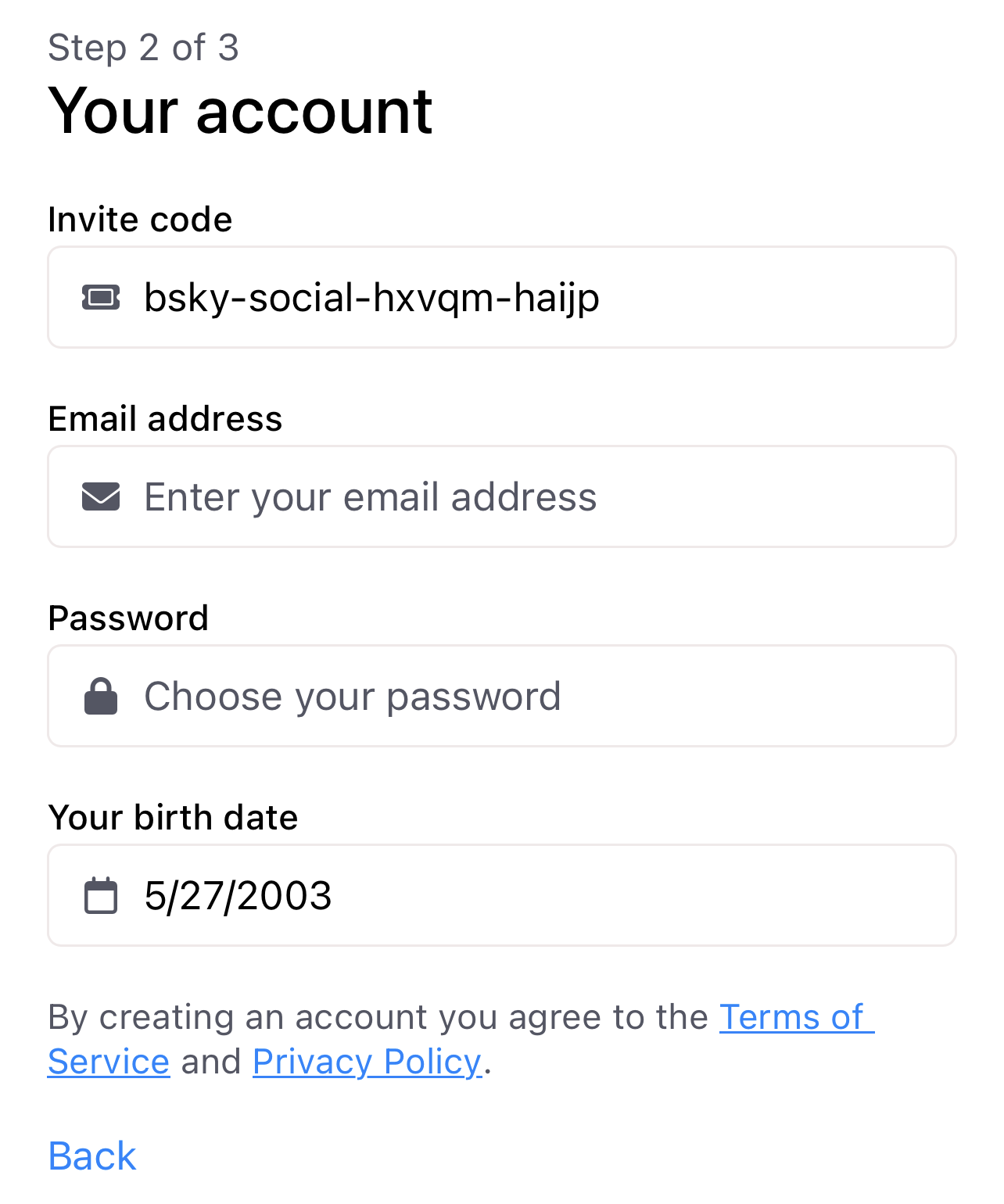Go Back to the previous step

click(x=92, y=1156)
